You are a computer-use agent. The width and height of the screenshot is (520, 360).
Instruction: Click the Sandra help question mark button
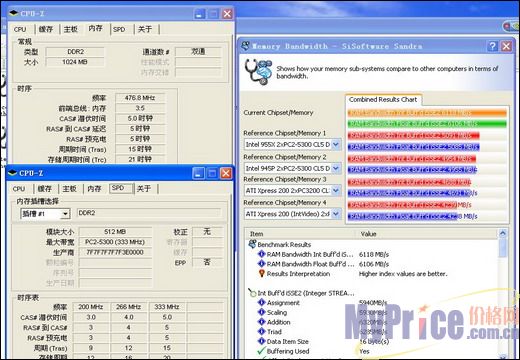click(x=492, y=46)
